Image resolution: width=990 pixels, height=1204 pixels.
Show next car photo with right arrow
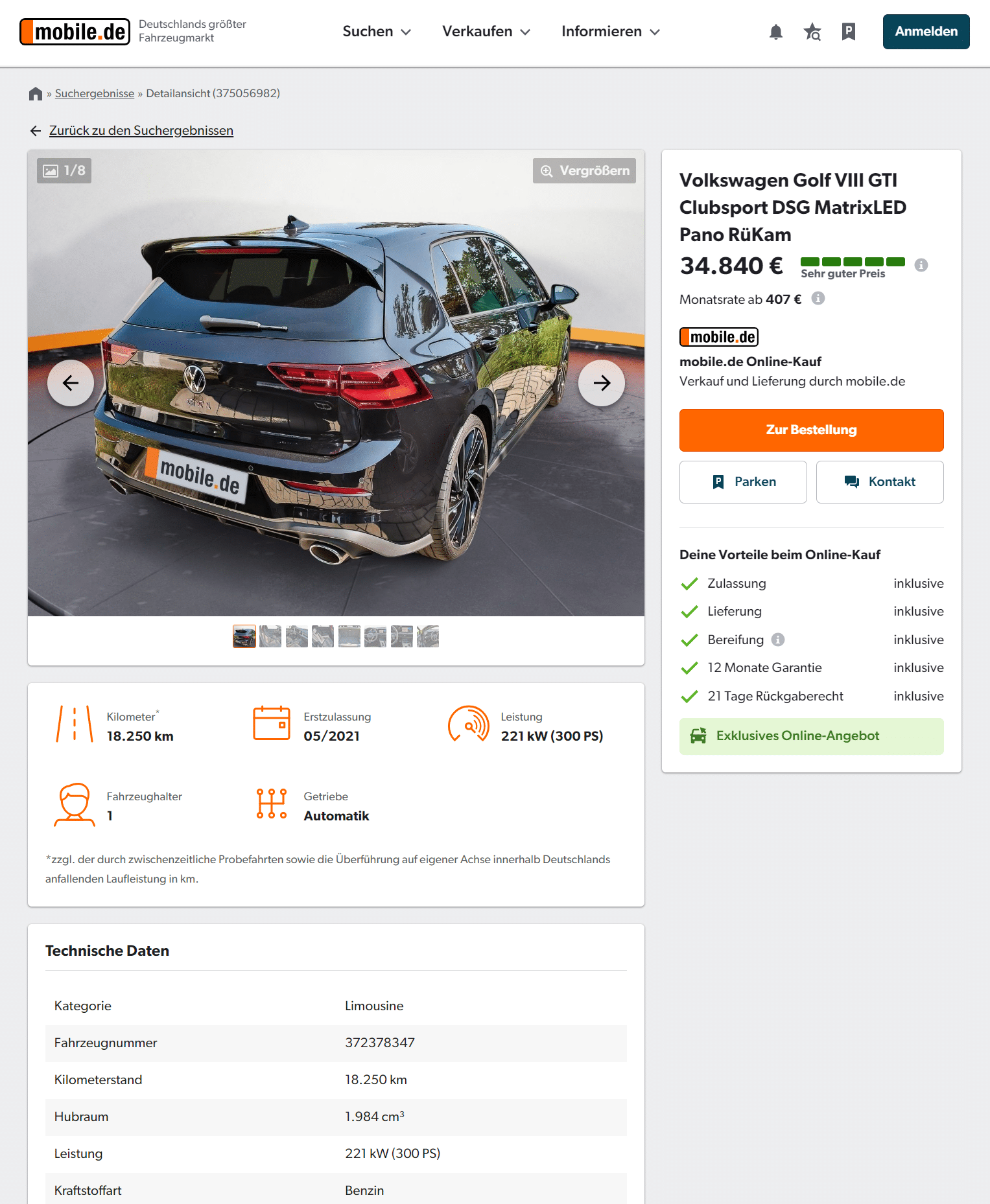pyautogui.click(x=602, y=383)
